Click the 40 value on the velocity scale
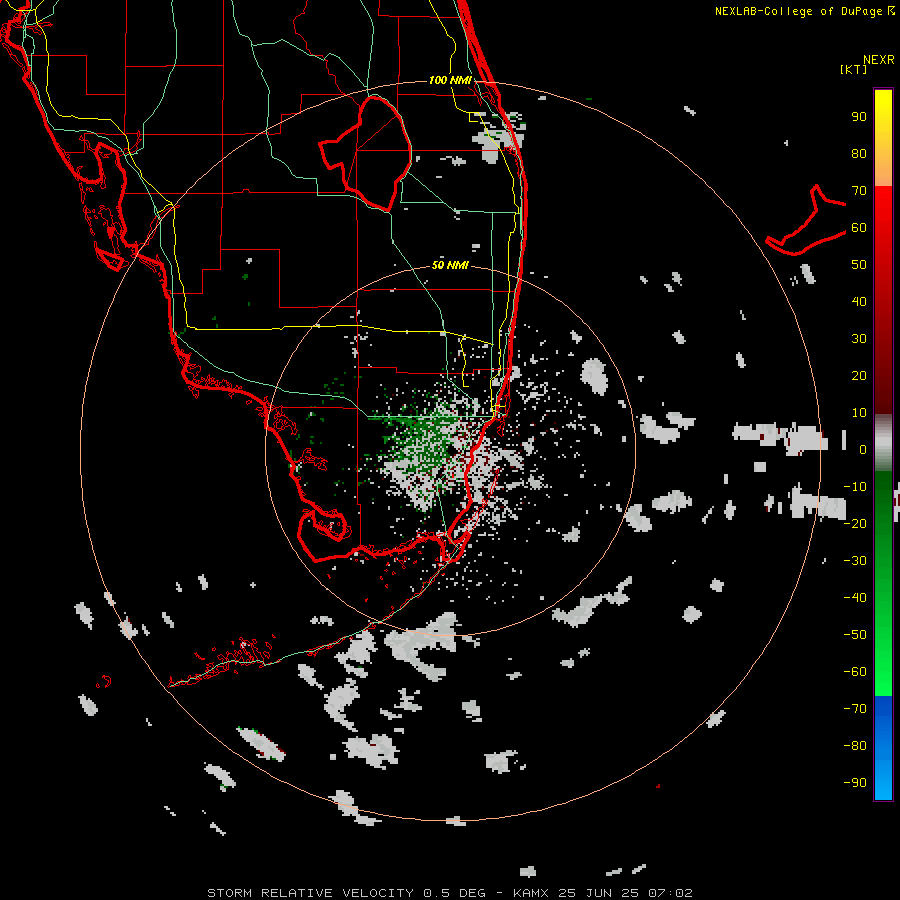Screen dimensions: 900x900 coord(859,302)
